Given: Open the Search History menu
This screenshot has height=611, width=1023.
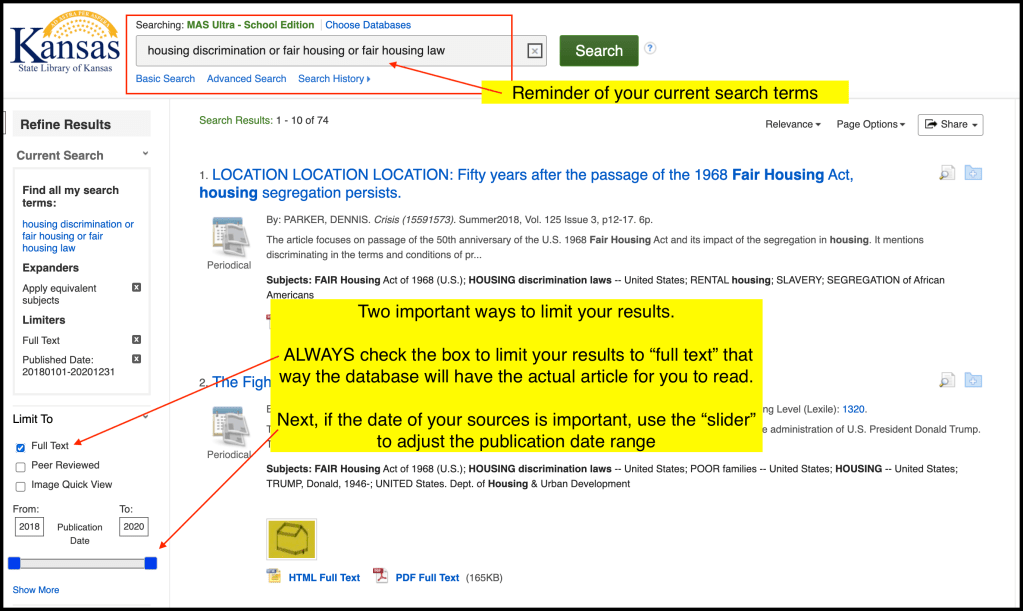Looking at the screenshot, I should pyautogui.click(x=333, y=79).
